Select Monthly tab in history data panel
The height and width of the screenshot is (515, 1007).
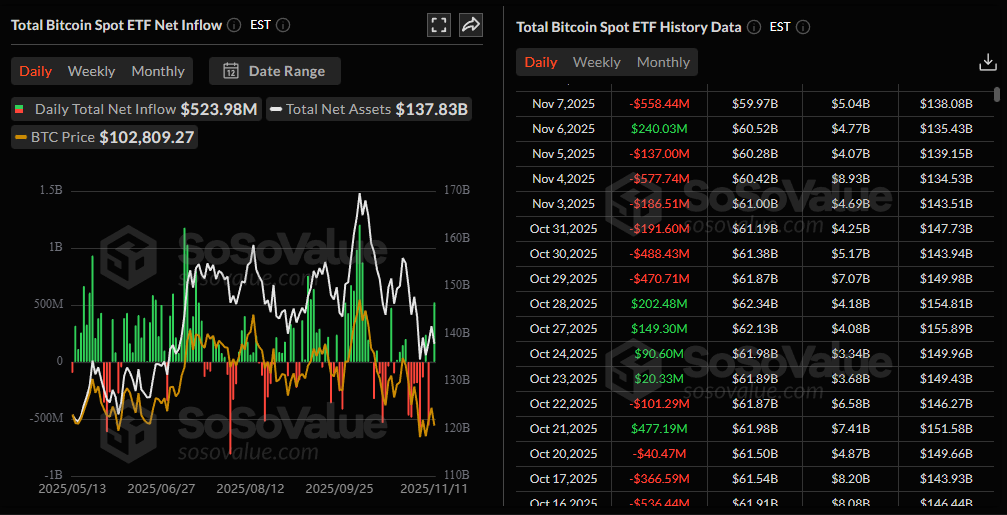[x=663, y=62]
